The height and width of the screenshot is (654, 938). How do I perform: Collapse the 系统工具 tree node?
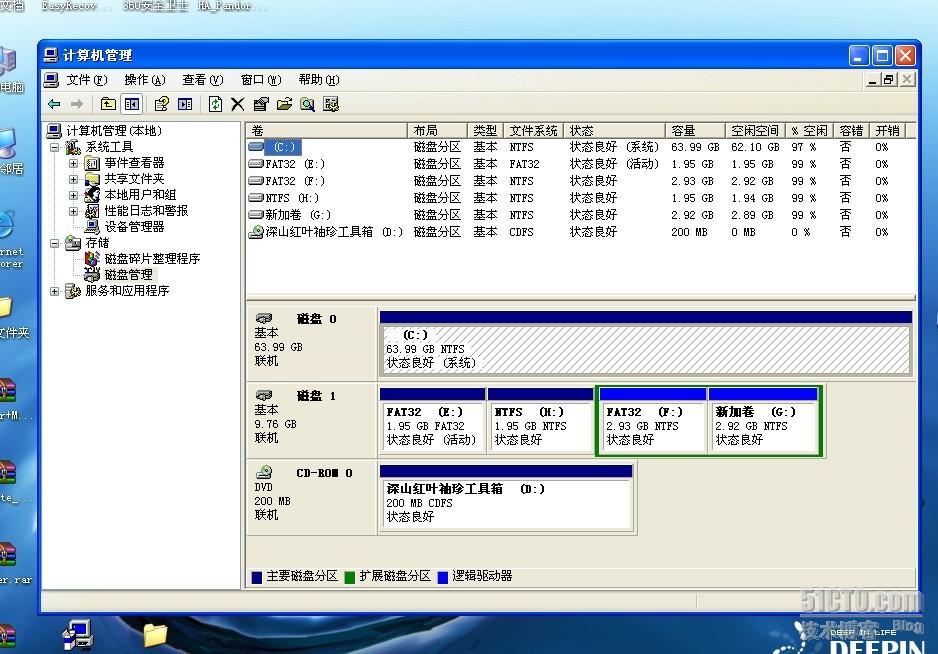pos(54,147)
